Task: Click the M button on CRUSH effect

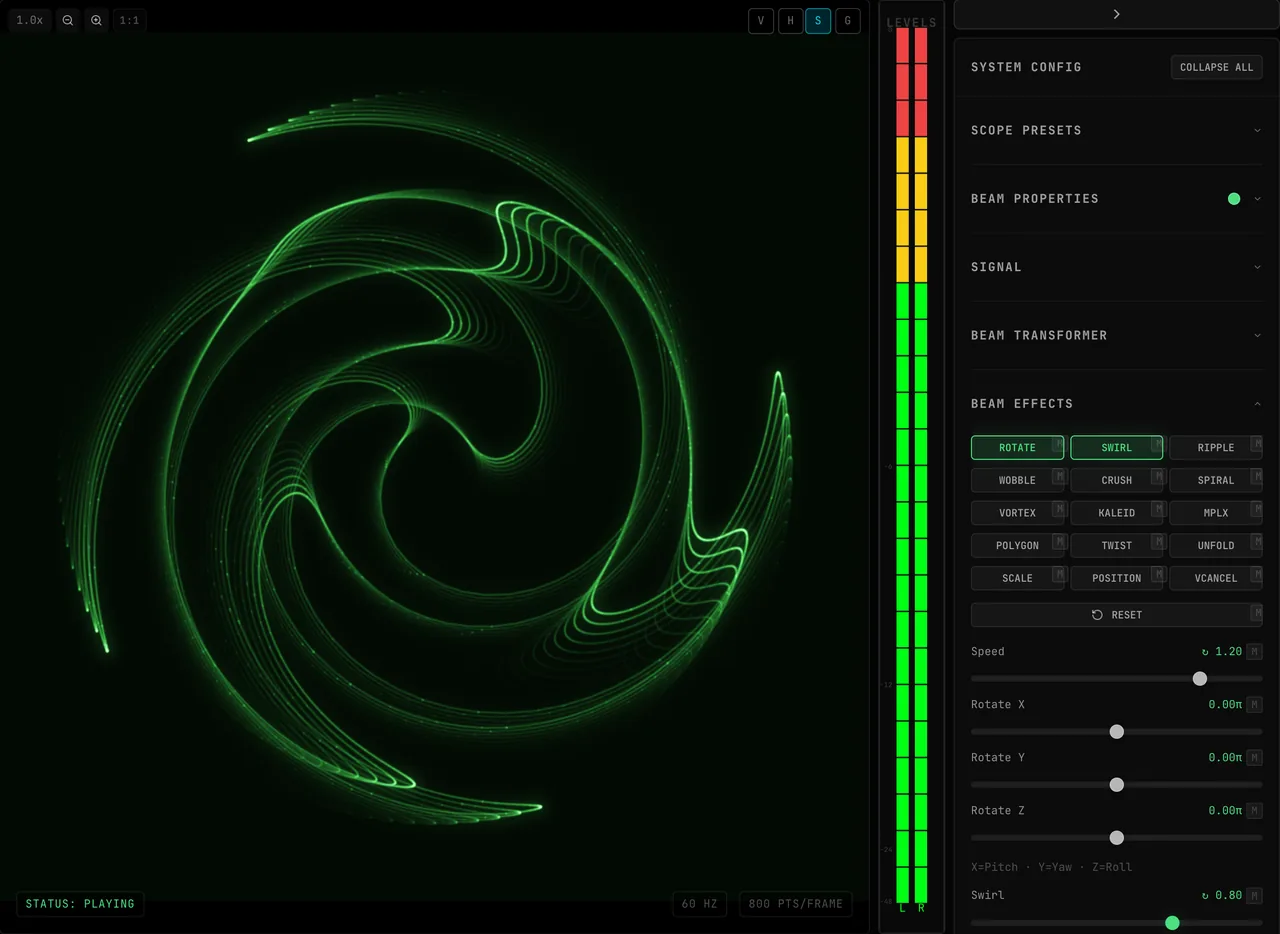Action: click(x=1157, y=475)
